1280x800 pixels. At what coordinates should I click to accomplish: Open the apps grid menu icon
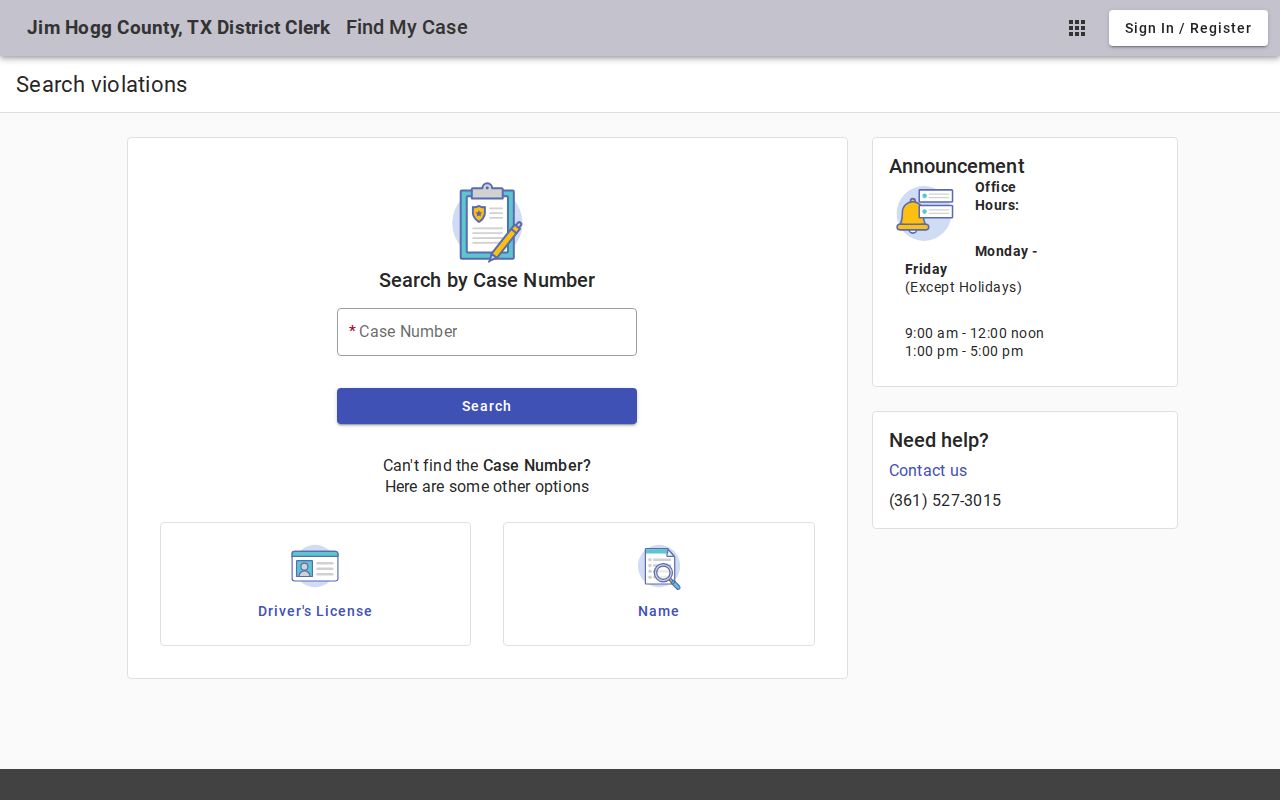(1077, 28)
